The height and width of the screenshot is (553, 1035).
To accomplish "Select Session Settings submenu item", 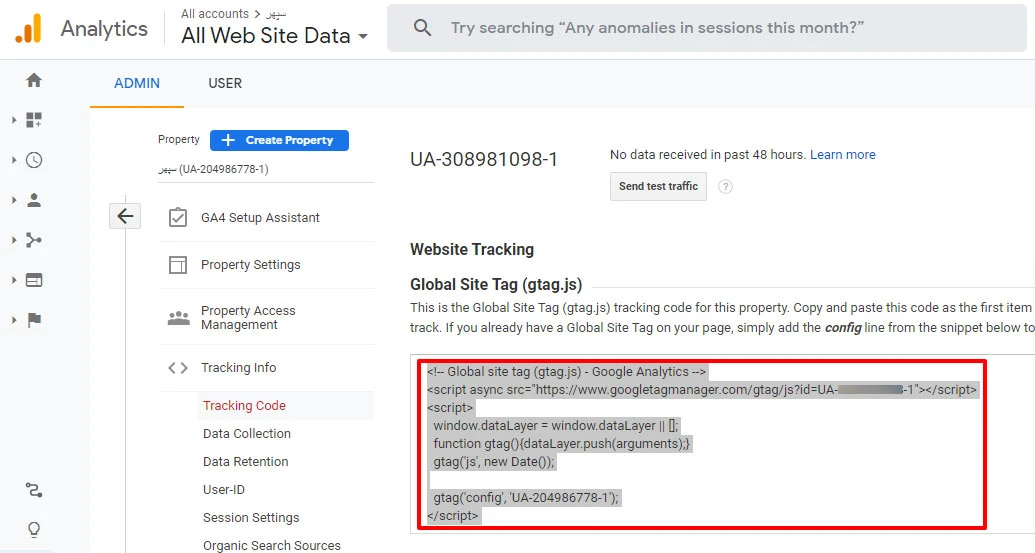I will tap(251, 518).
